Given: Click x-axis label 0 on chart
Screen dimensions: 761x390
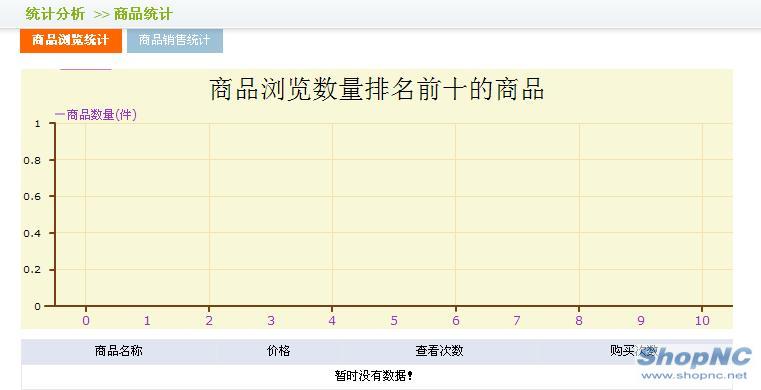Looking at the screenshot, I should 86,321.
